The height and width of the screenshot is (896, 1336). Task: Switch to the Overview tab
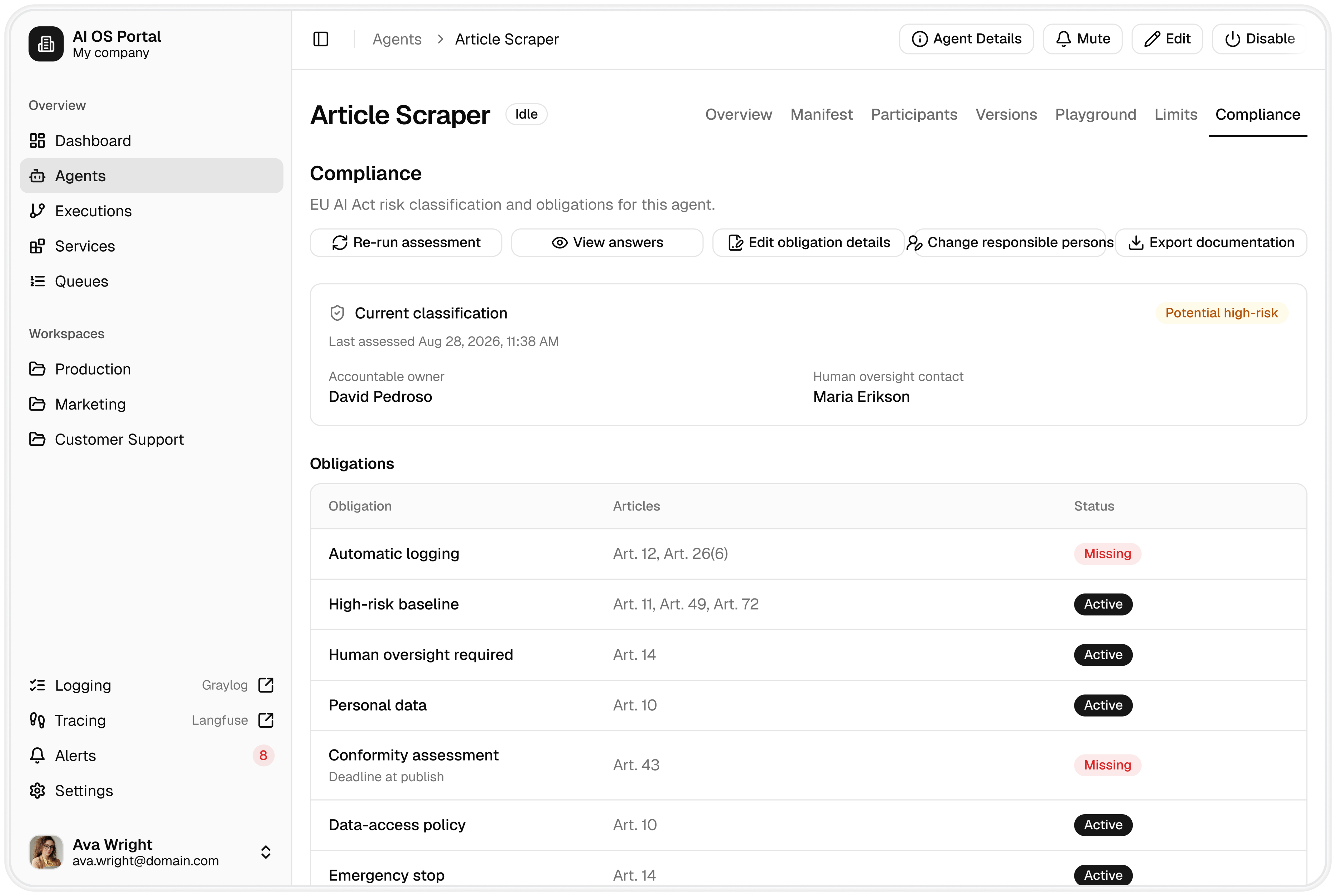point(738,114)
